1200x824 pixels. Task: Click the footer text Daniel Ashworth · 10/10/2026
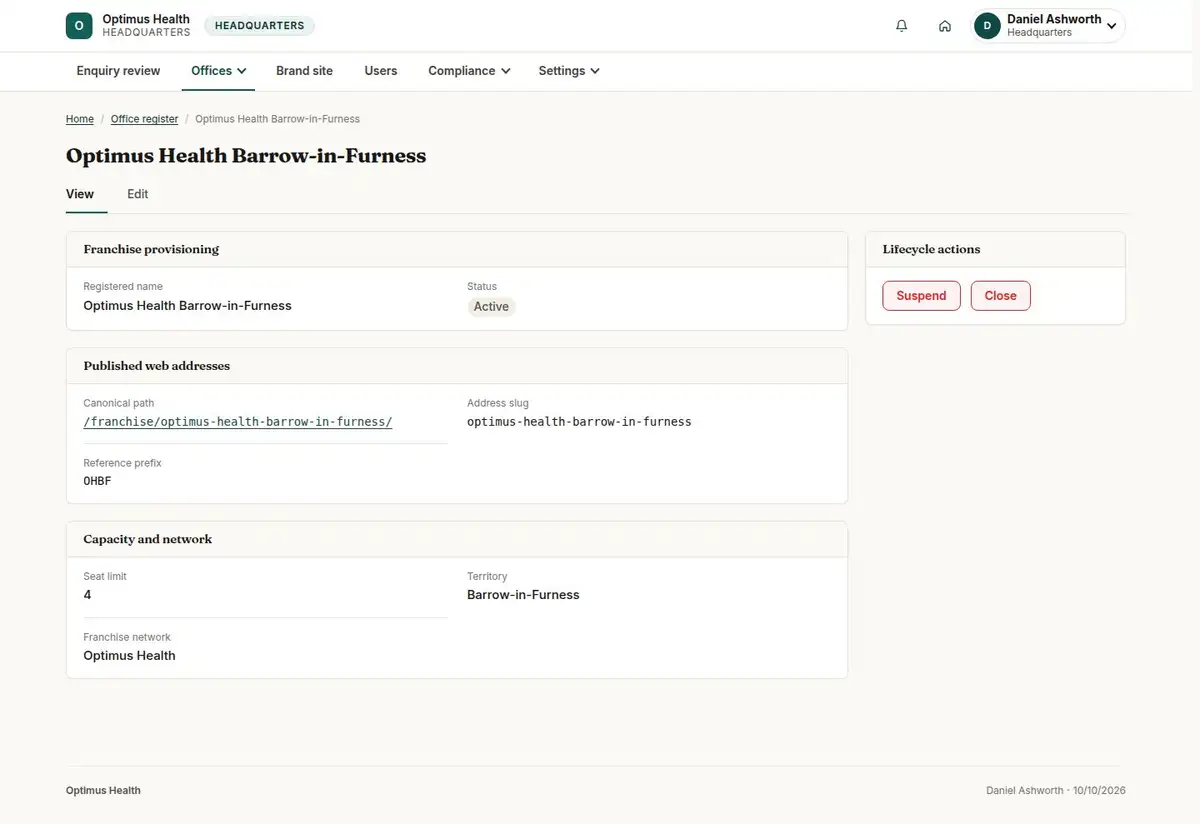[x=1056, y=790]
